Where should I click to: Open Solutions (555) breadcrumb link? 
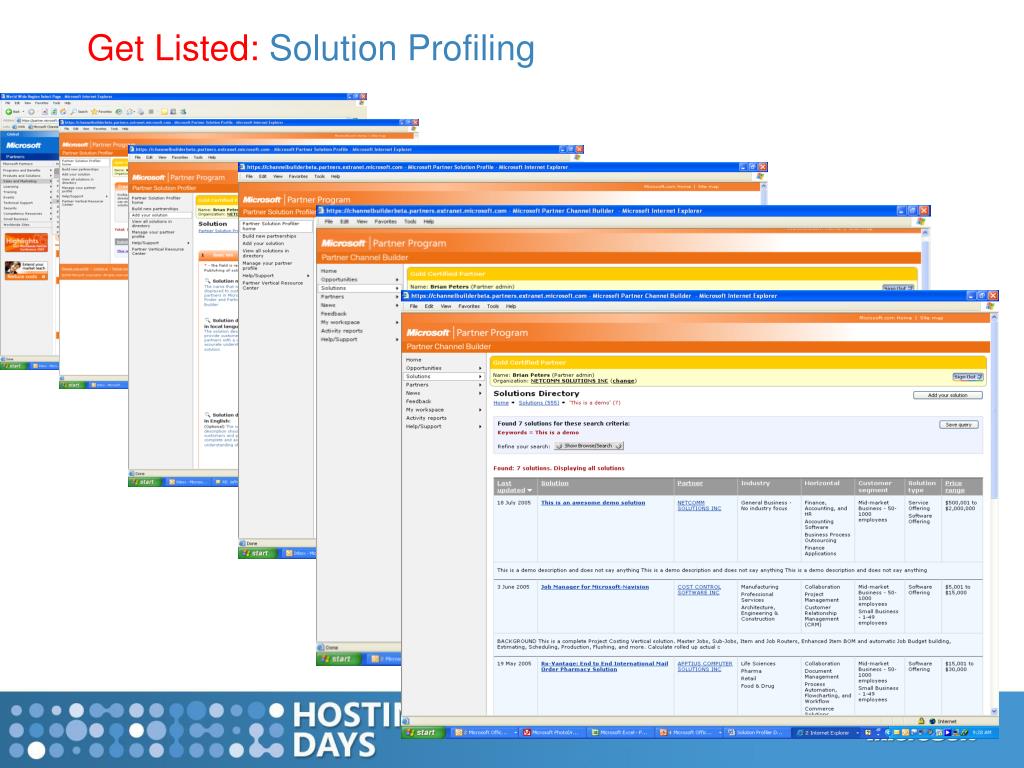[x=539, y=403]
